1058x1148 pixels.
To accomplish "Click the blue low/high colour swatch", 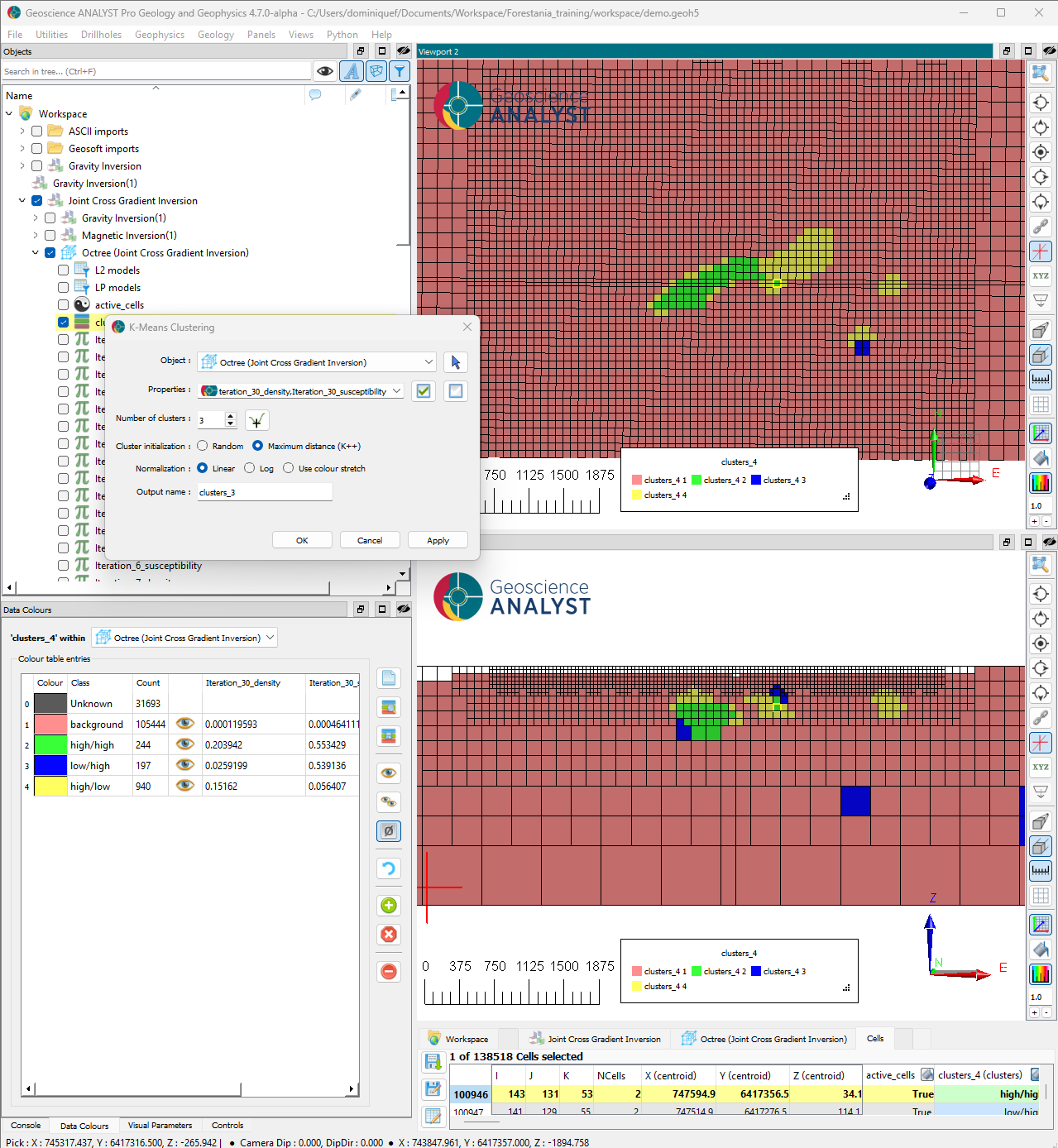I will pos(50,765).
